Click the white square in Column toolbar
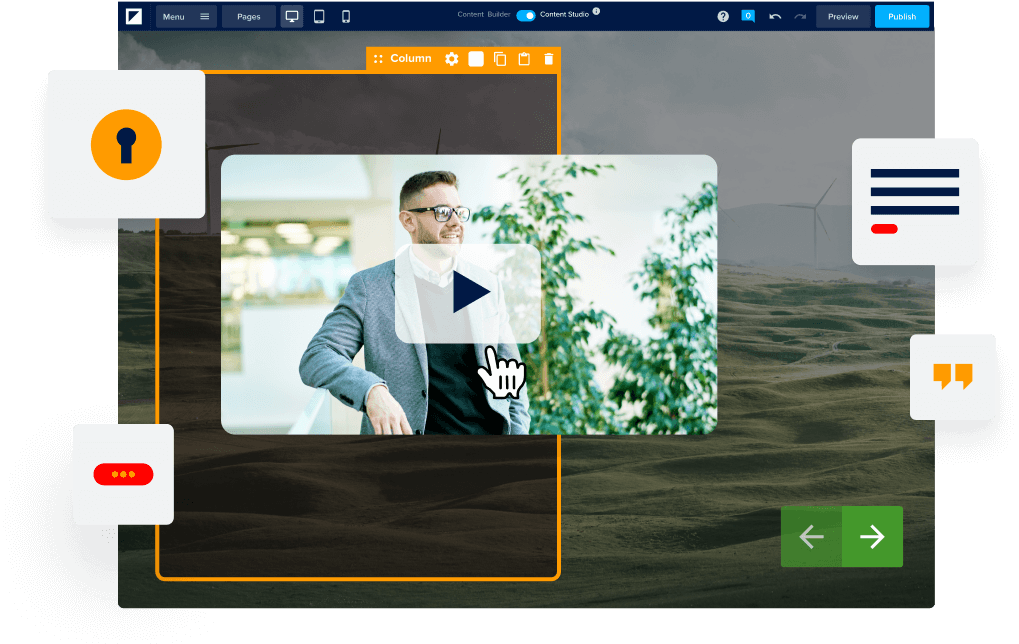This screenshot has height=644, width=1019. [476, 59]
